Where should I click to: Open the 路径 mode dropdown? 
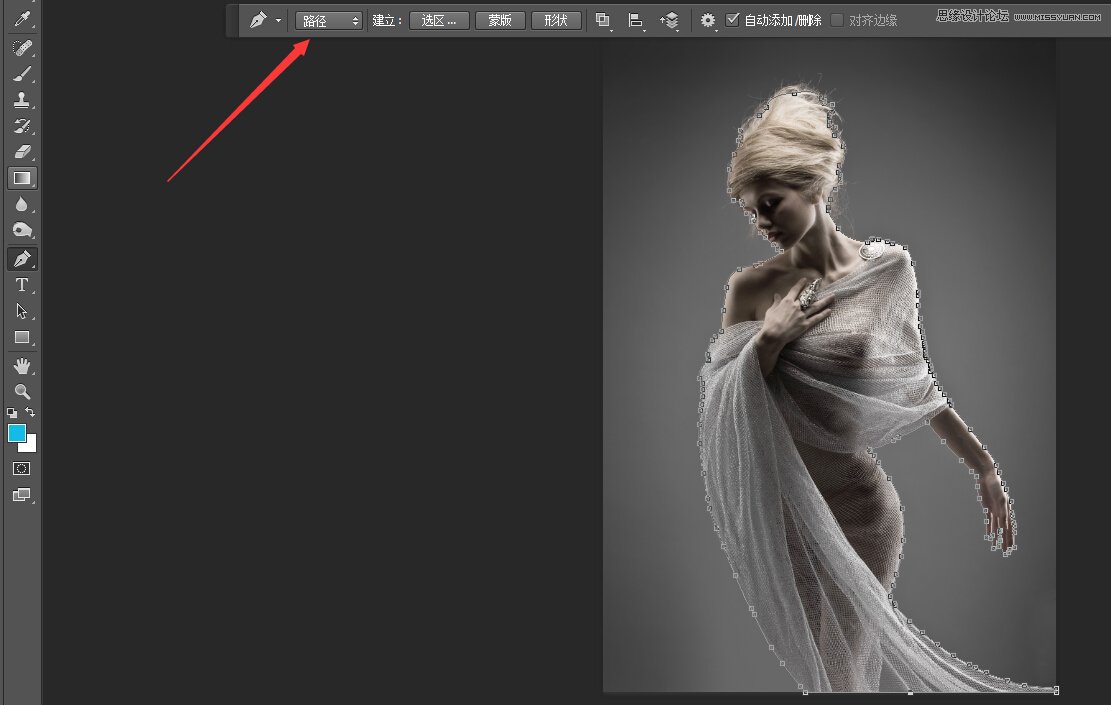pos(329,21)
